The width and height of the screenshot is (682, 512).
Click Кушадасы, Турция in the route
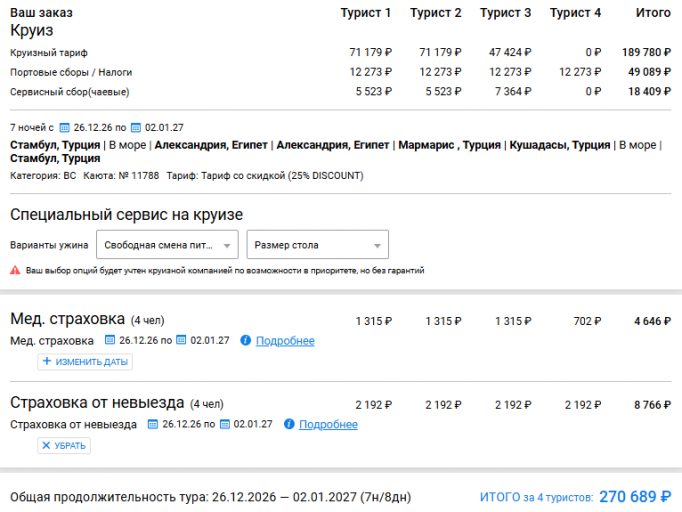click(x=560, y=145)
